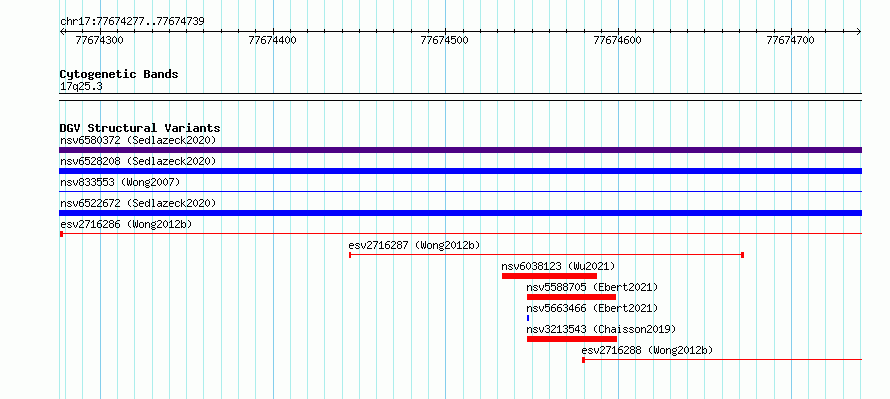Screen dimensions: 890x399
Task: Click the nsv6522672 (Sedlazeck2020) label
Action: [x=138, y=203]
